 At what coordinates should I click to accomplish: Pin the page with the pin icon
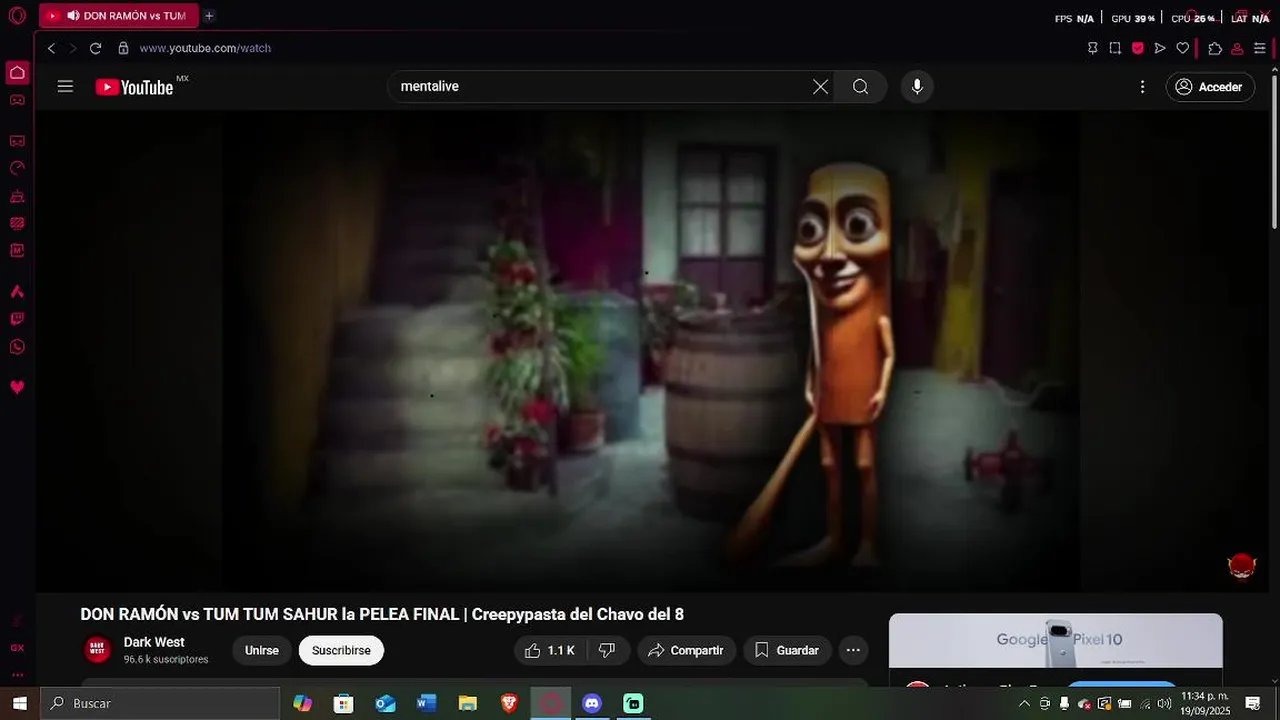1092,48
